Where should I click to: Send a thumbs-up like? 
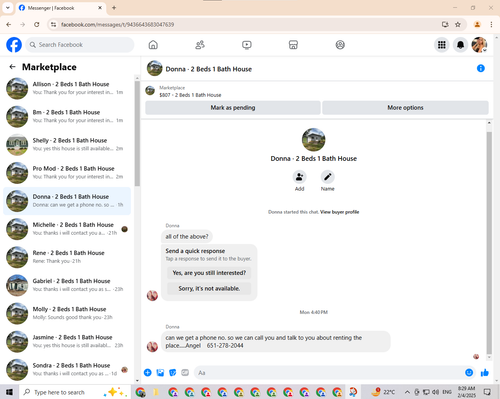pos(485,373)
